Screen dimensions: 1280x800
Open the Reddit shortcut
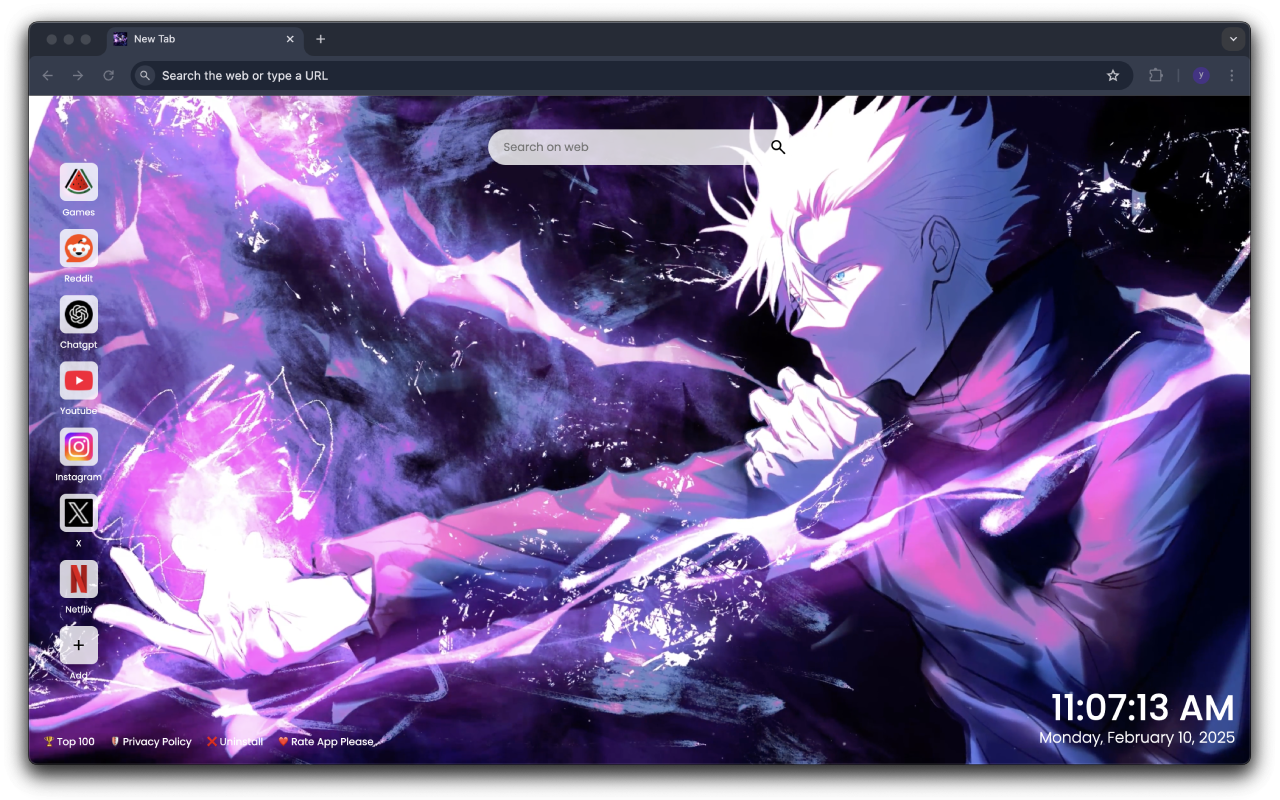point(78,251)
